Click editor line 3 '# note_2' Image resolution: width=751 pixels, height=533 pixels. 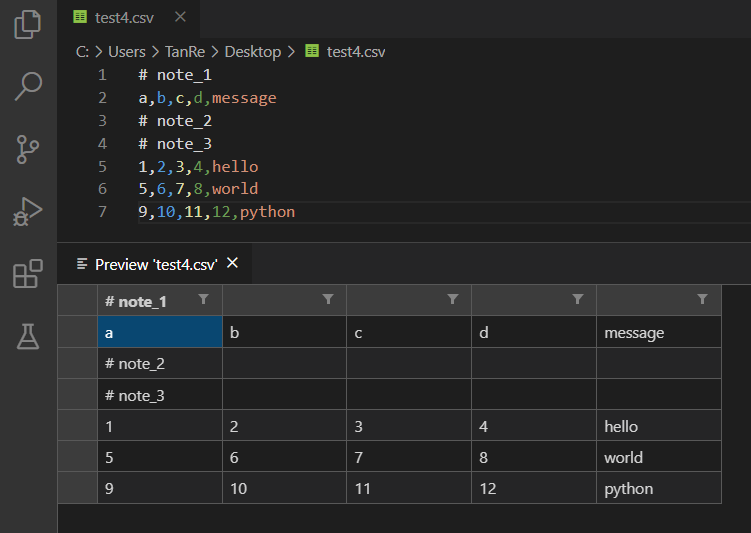[175, 121]
